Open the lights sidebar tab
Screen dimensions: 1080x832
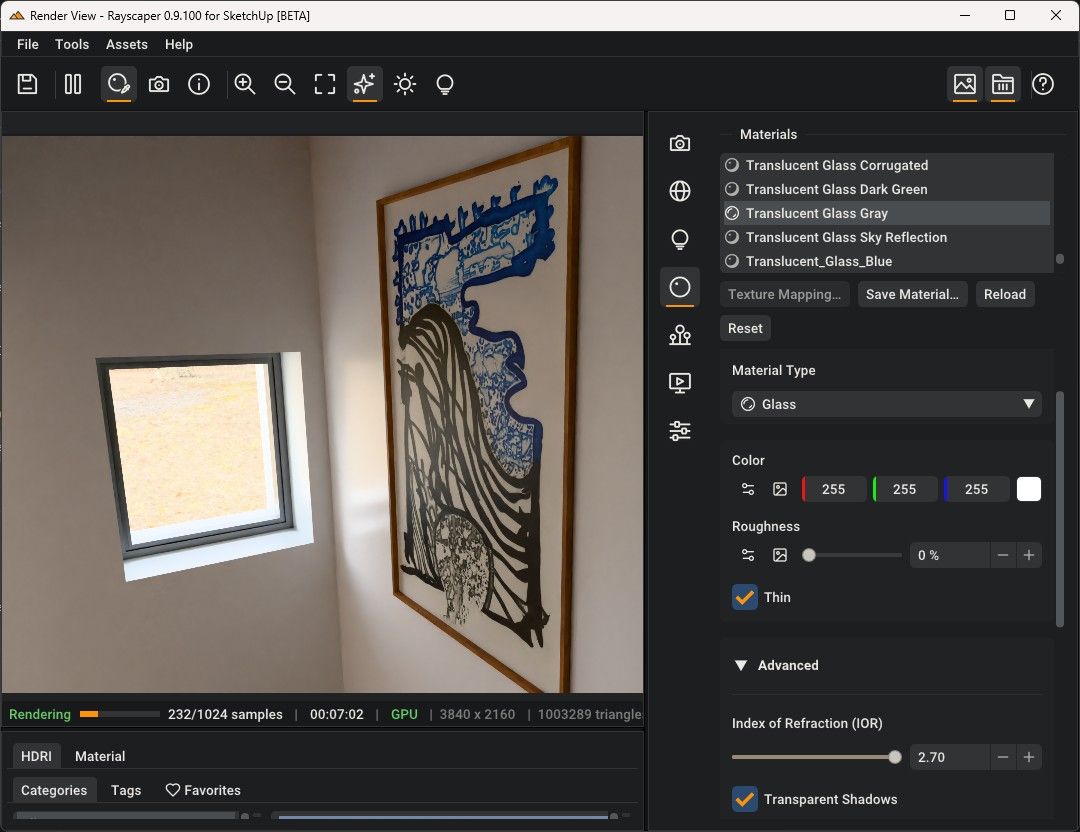pyautogui.click(x=680, y=239)
